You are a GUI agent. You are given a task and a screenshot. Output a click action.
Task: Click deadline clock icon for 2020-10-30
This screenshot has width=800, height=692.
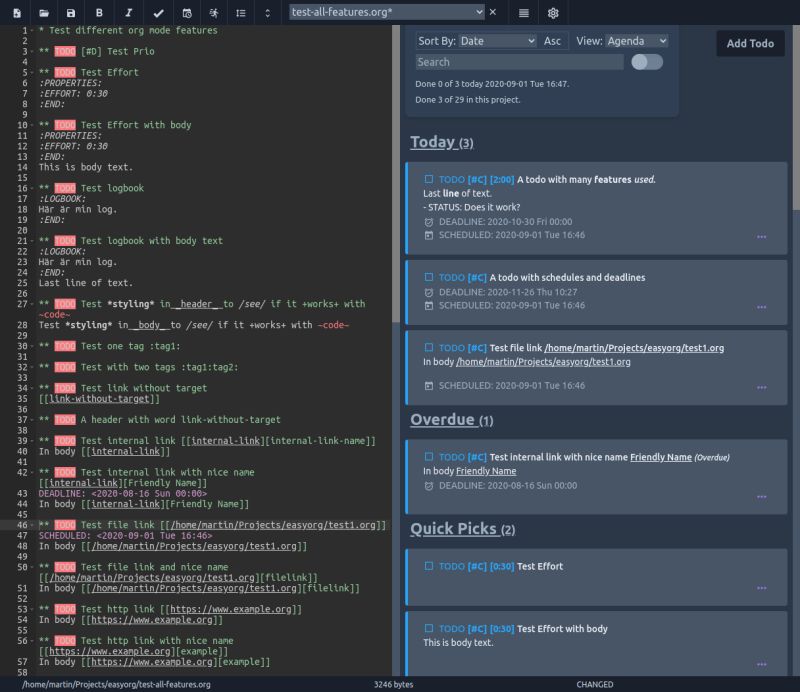point(429,222)
